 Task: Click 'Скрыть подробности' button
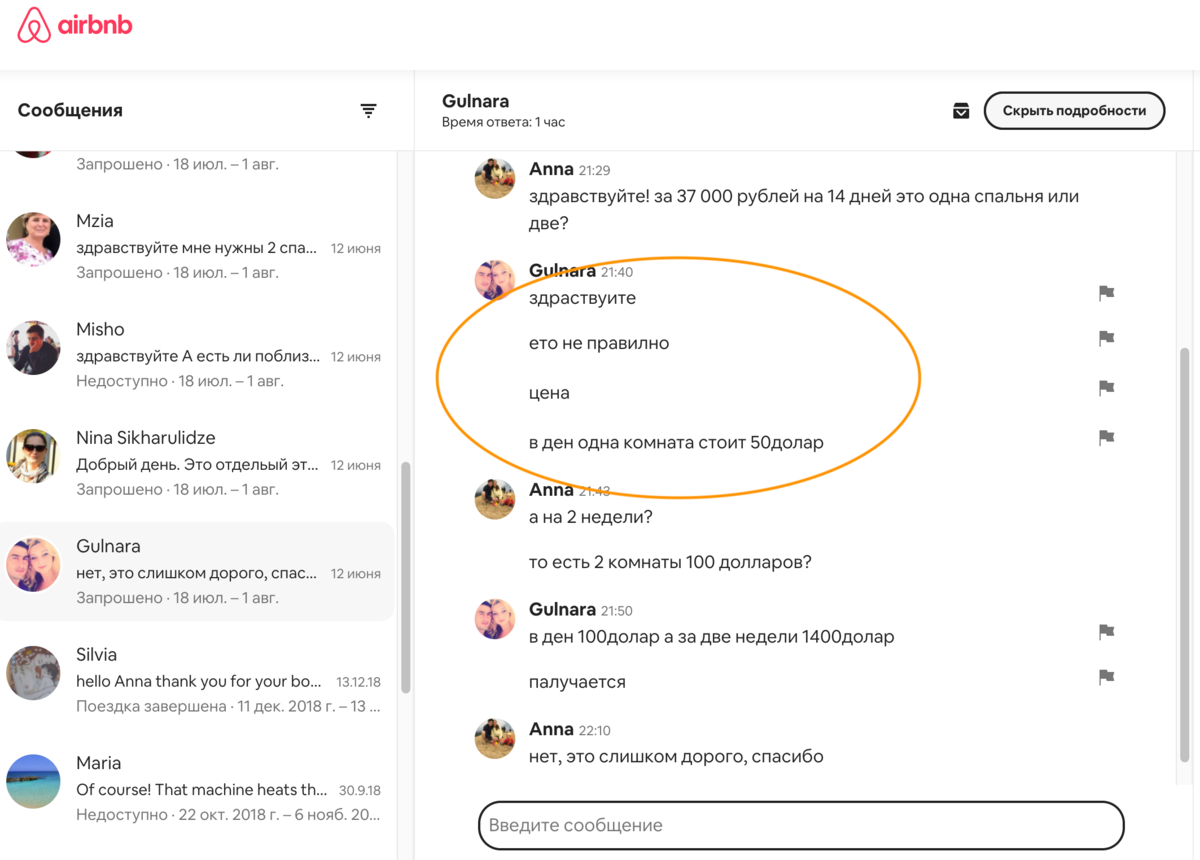pyautogui.click(x=1074, y=111)
